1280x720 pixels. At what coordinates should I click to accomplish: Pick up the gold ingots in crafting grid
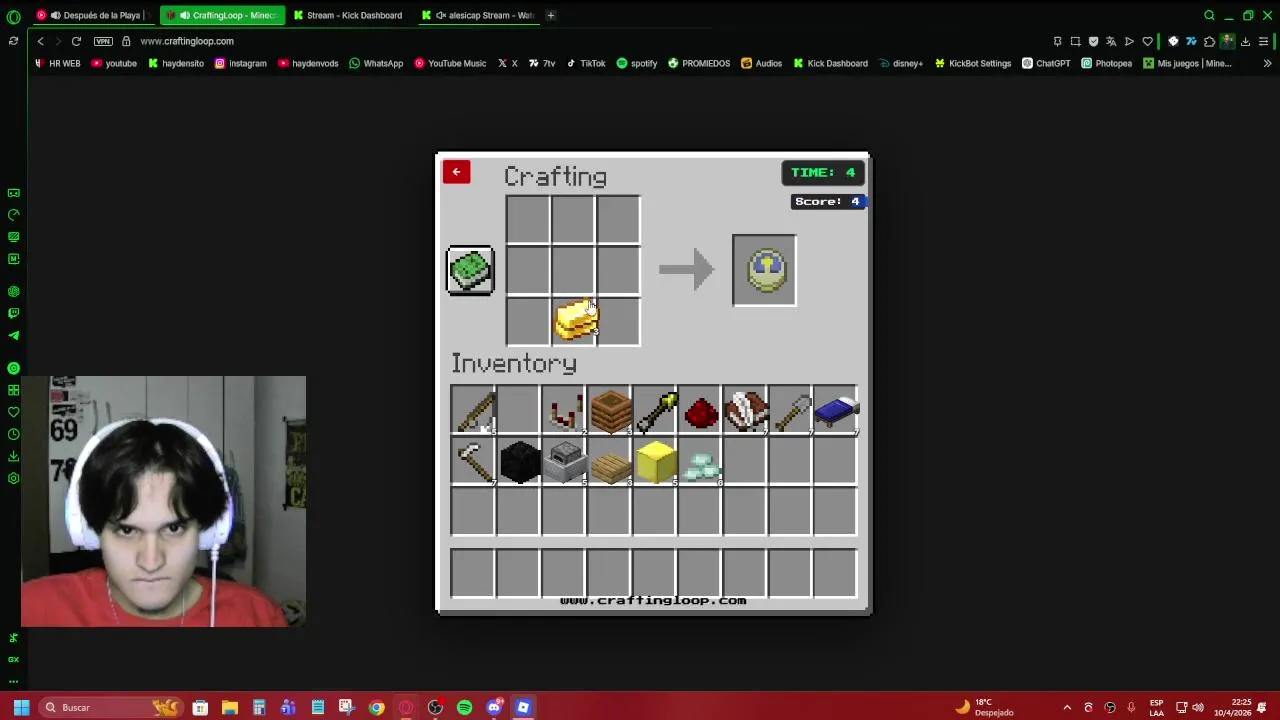(x=576, y=321)
